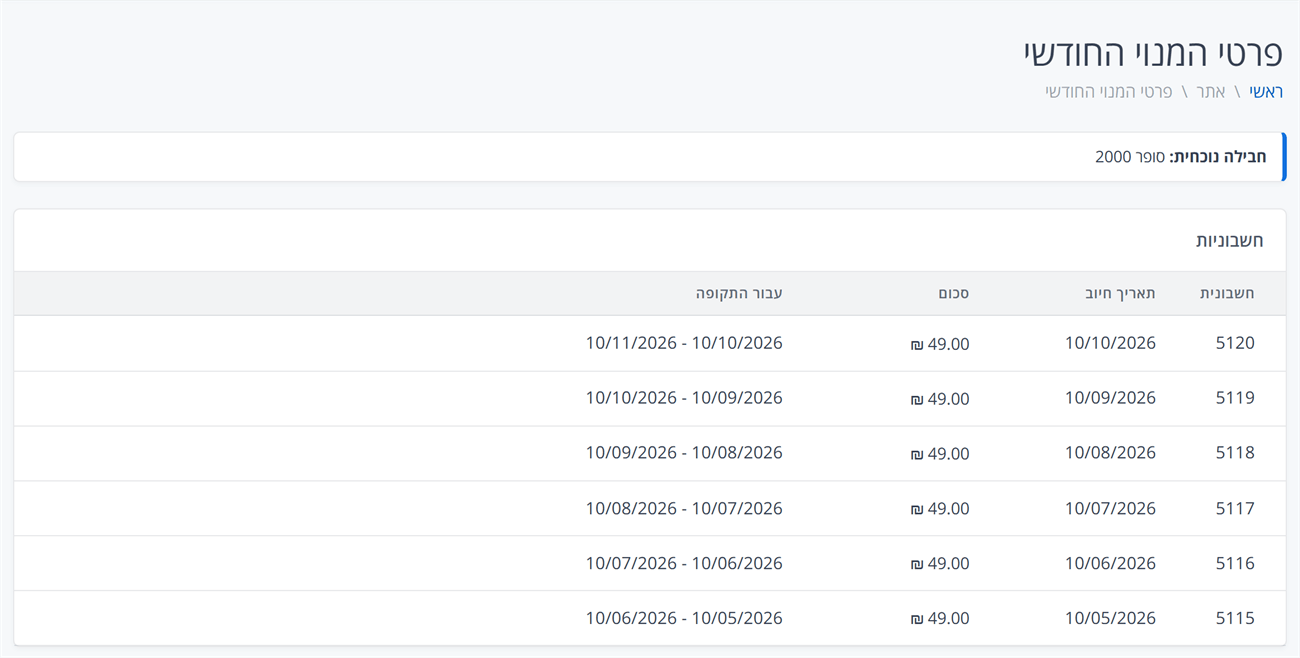This screenshot has height=658, width=1300.
Task: Open the ראשי breadcrumb link
Action: click(x=1265, y=92)
